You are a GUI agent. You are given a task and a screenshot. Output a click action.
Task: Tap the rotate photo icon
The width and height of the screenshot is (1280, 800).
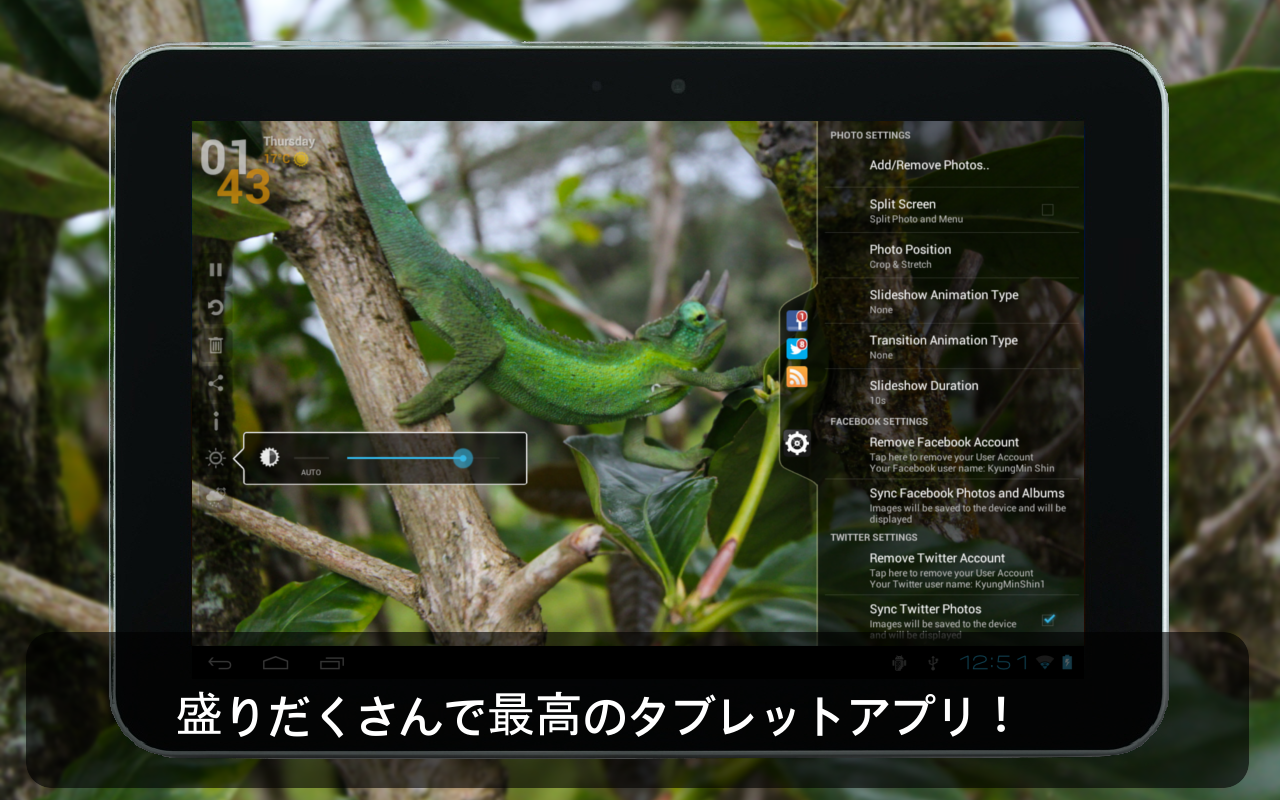pyautogui.click(x=216, y=307)
